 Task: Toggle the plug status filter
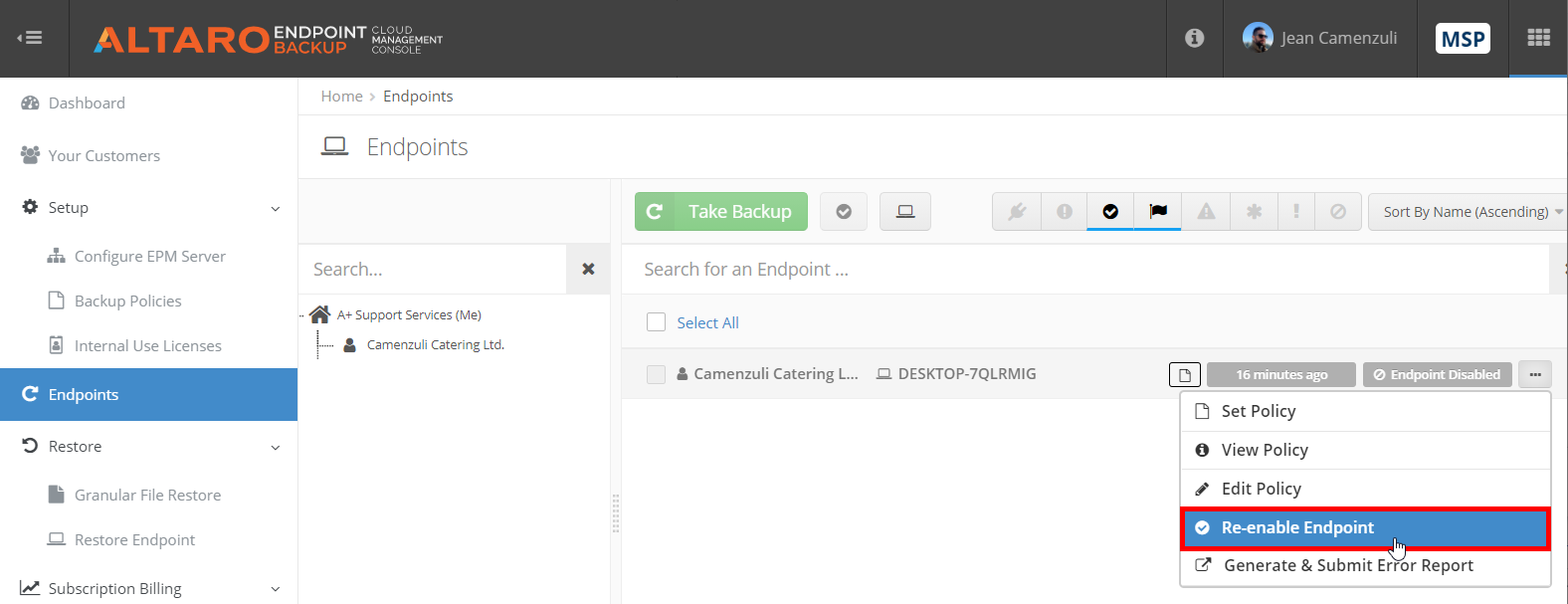pyautogui.click(x=1017, y=211)
